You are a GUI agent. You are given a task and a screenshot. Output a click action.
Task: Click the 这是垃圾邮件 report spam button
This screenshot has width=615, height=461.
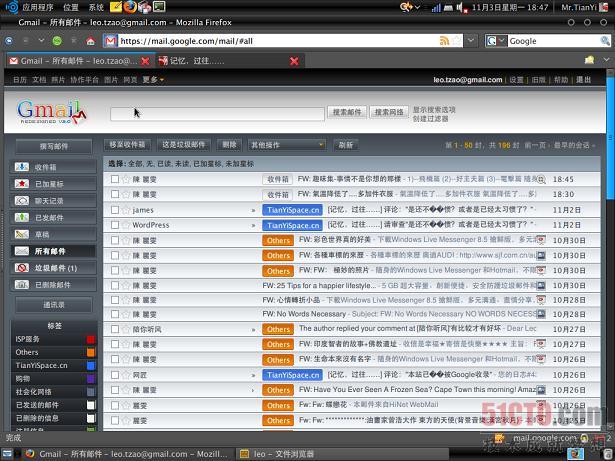point(184,145)
